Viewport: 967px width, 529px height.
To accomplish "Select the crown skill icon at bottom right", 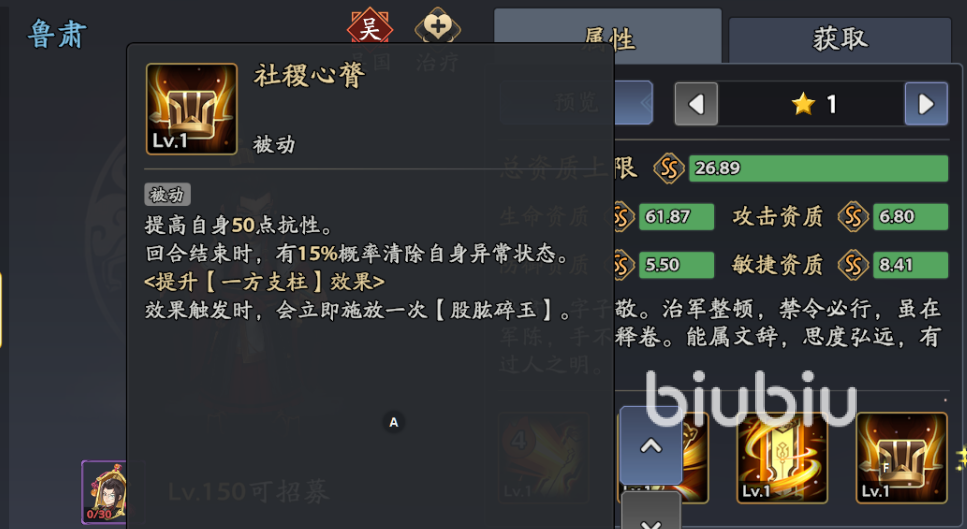I will (902, 457).
